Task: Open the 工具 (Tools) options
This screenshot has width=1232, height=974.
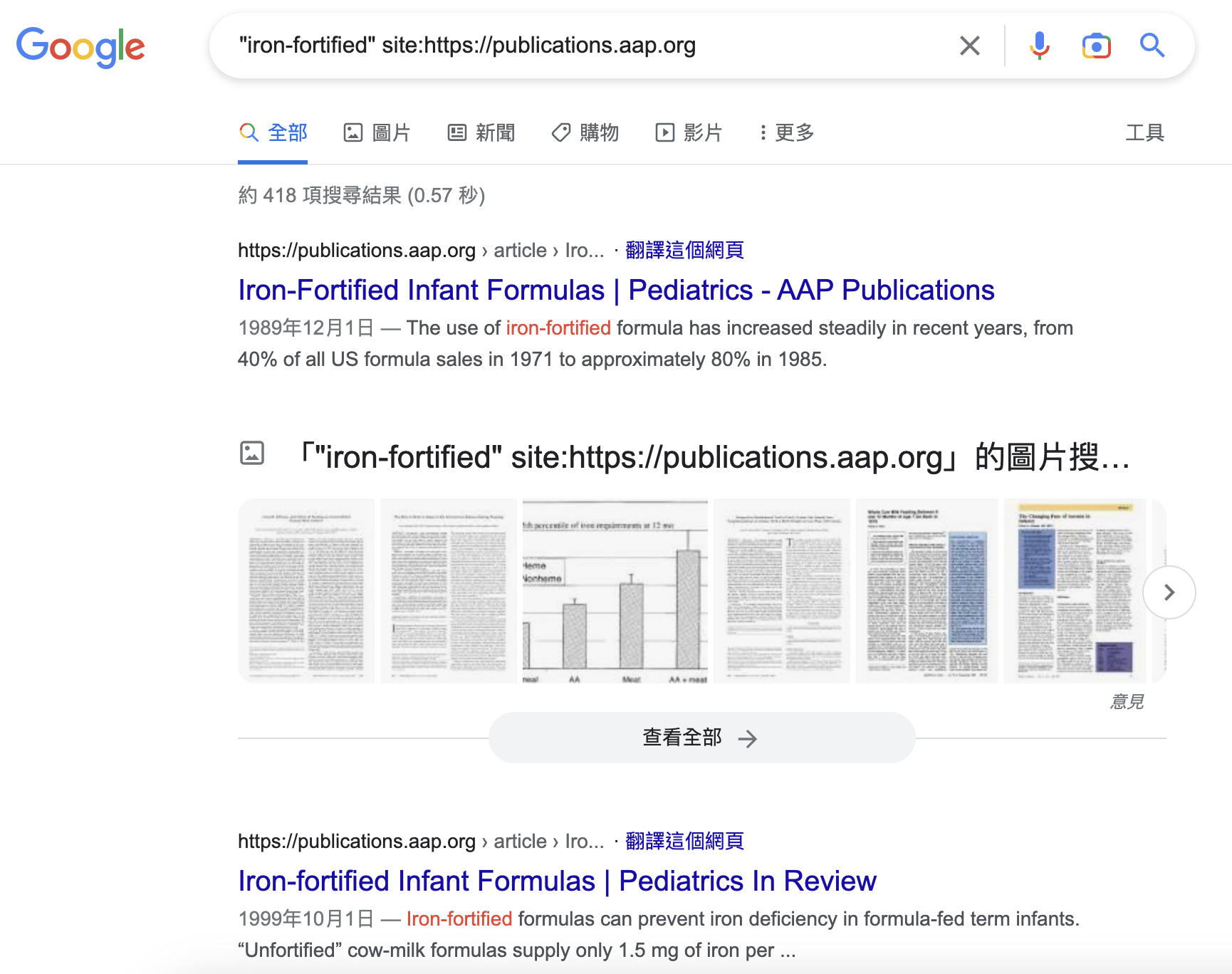Action: 1144,132
